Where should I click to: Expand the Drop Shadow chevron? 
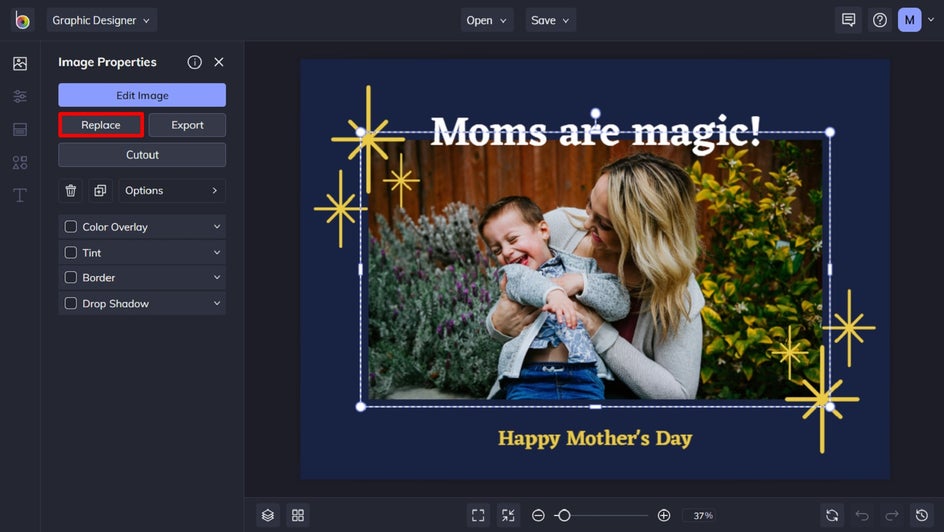pyautogui.click(x=217, y=303)
